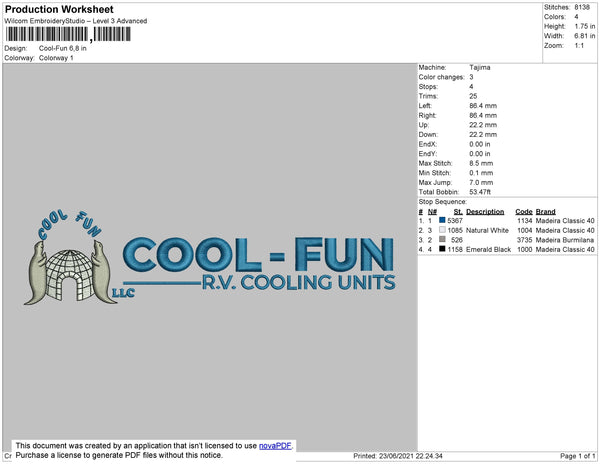Click the design name 'Cool-Fun 6,8 in'
The width and height of the screenshot is (600, 464).
63,49
